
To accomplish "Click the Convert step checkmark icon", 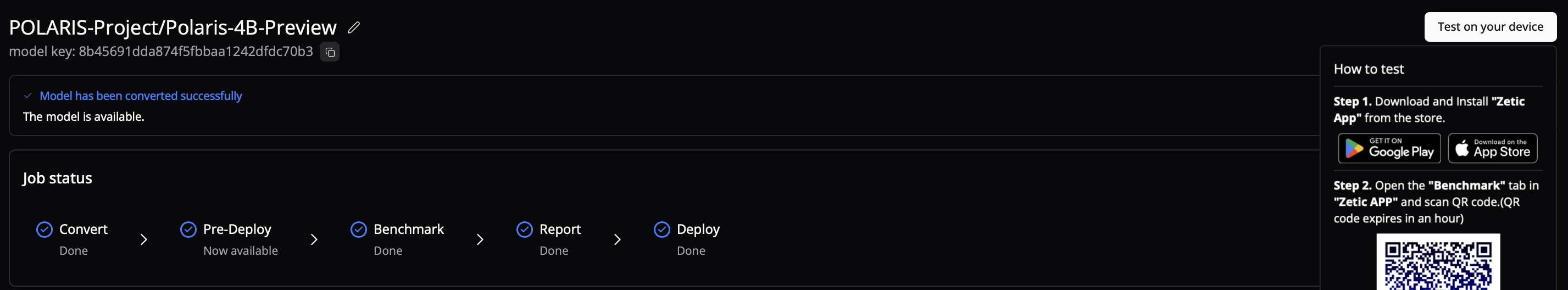I will pyautogui.click(x=45, y=229).
